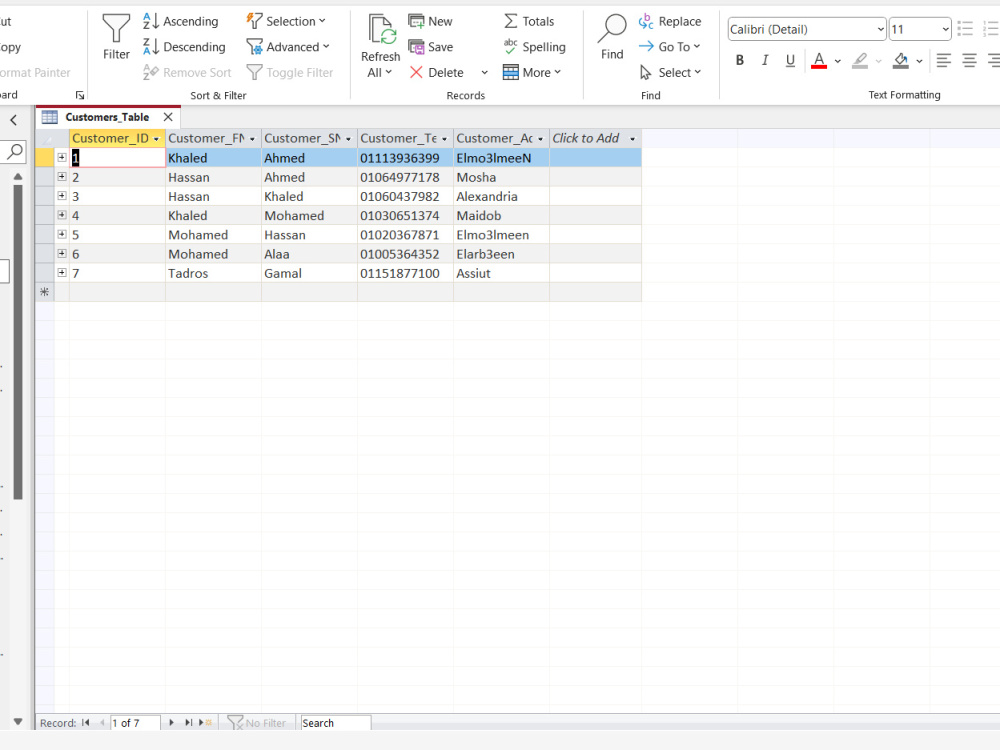Open the font size combo box

click(920, 29)
